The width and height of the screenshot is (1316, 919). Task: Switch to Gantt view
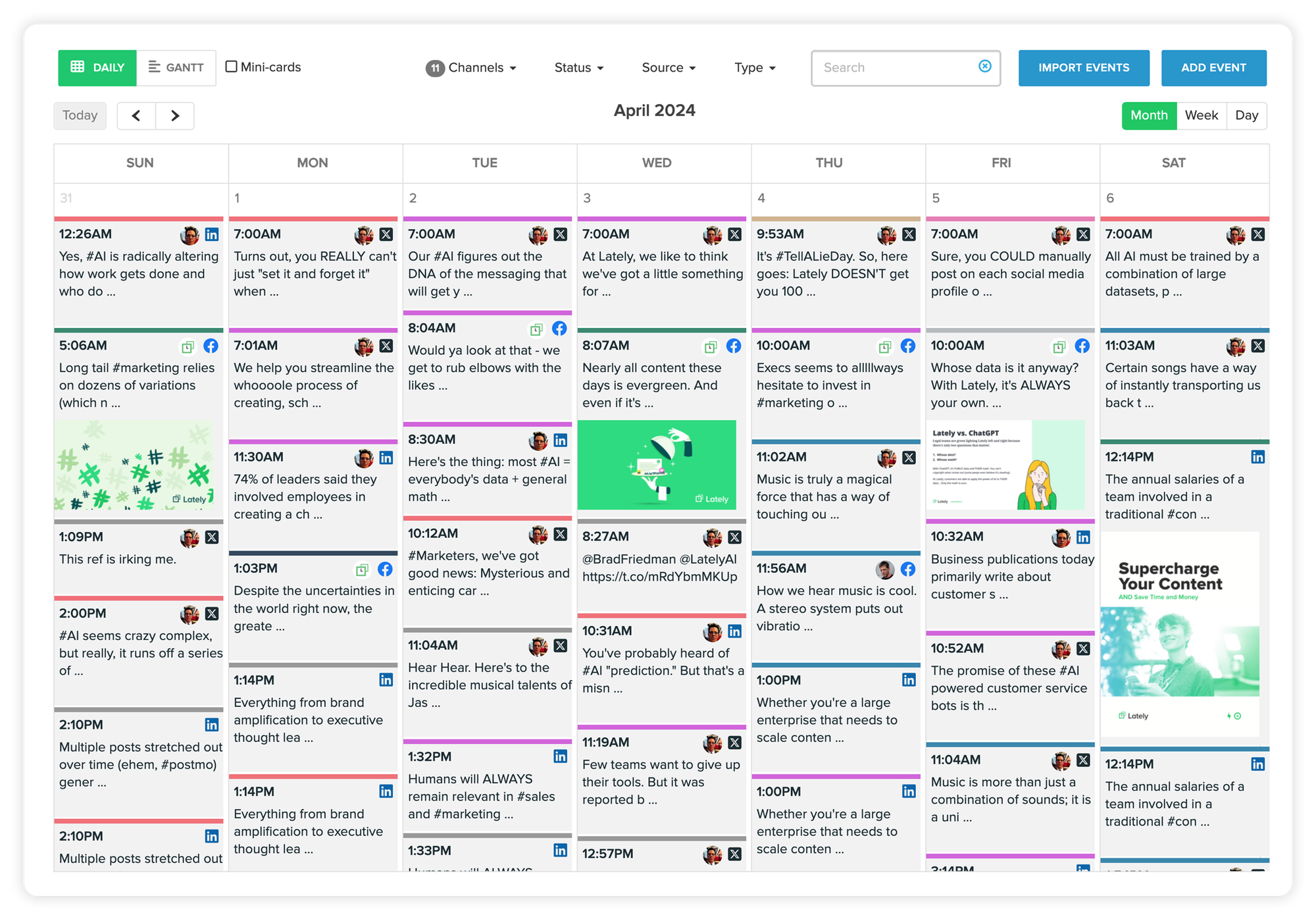pyautogui.click(x=176, y=68)
